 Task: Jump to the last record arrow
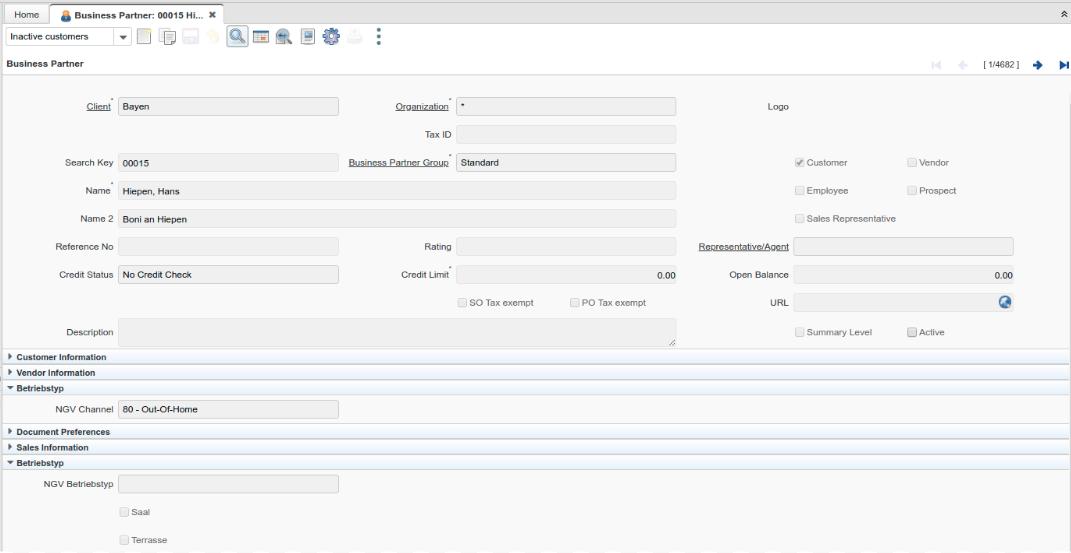click(1063, 65)
